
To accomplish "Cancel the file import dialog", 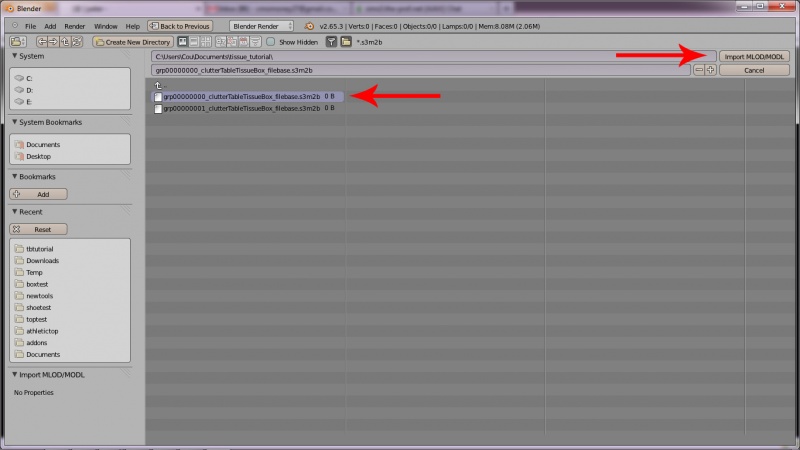I will tap(754, 70).
